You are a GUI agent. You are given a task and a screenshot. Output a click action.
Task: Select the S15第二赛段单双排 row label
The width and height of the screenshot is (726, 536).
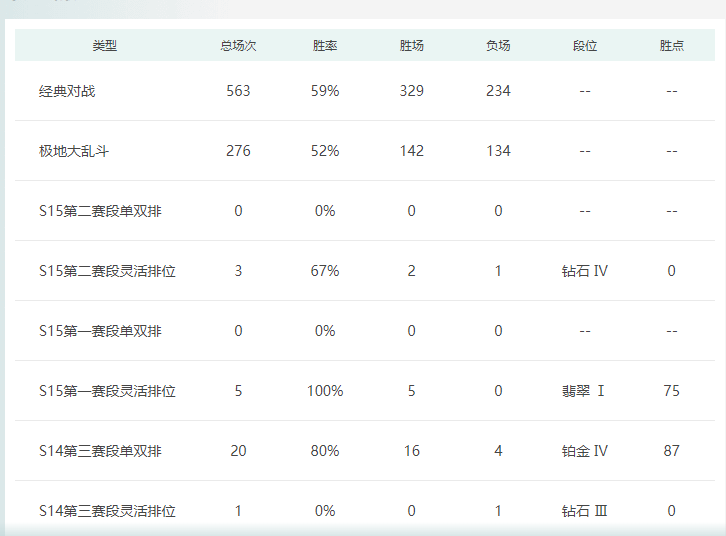coord(100,211)
